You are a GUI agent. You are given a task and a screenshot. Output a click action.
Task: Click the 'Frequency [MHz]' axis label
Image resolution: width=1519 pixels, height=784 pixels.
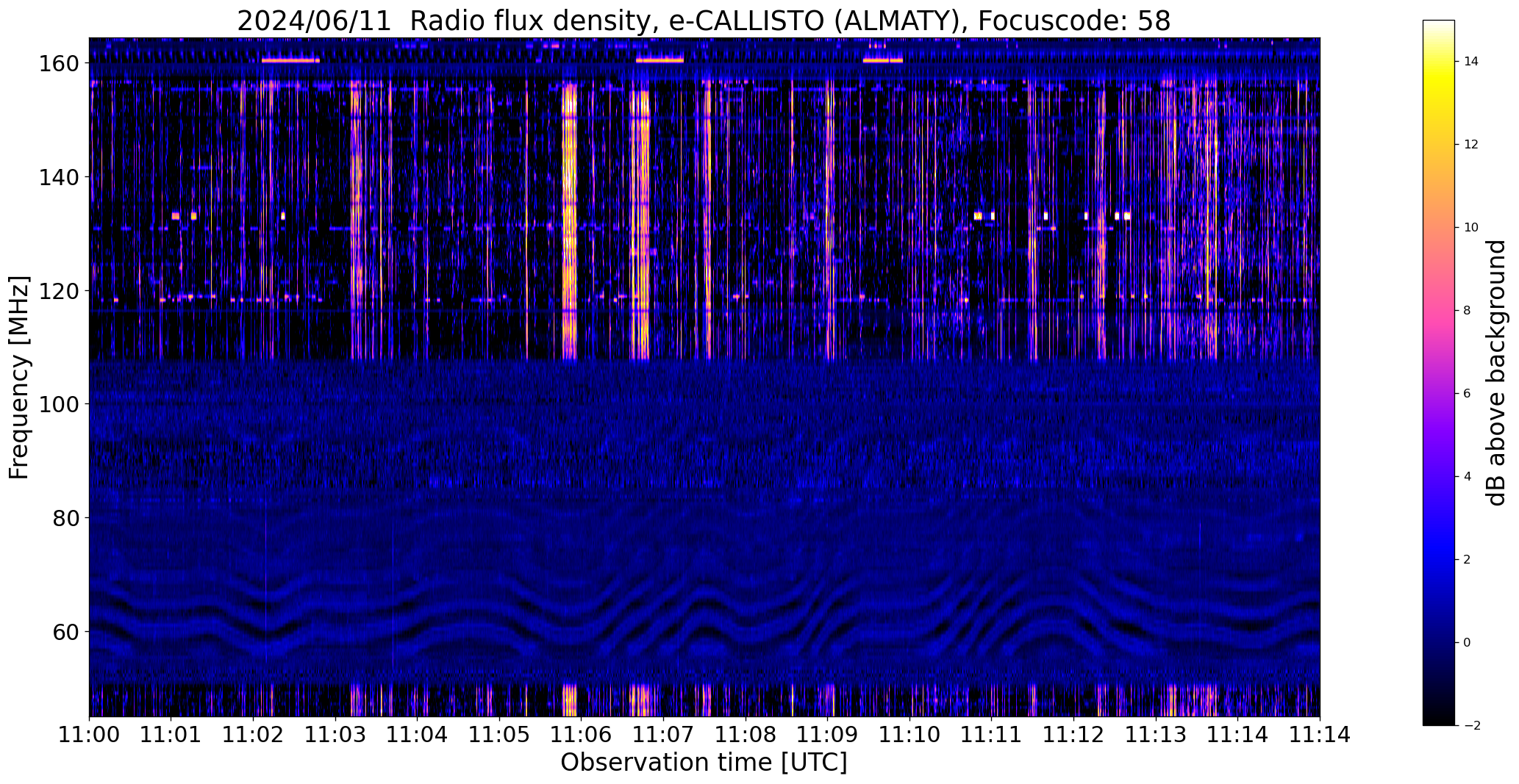click(x=19, y=378)
